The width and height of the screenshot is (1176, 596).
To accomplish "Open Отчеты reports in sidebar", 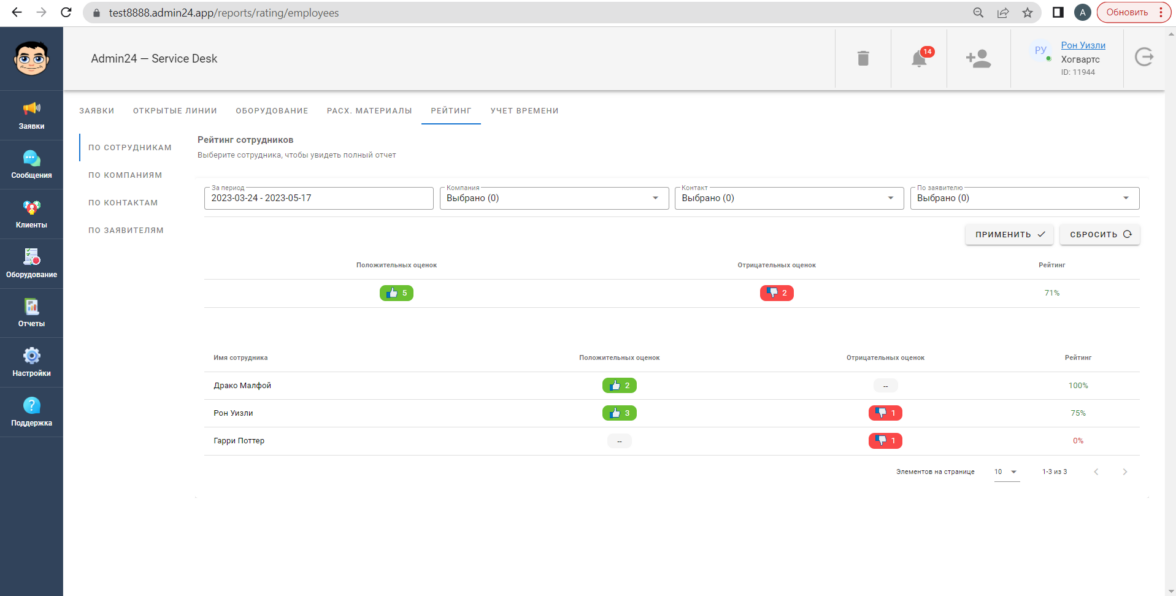I will [31, 312].
